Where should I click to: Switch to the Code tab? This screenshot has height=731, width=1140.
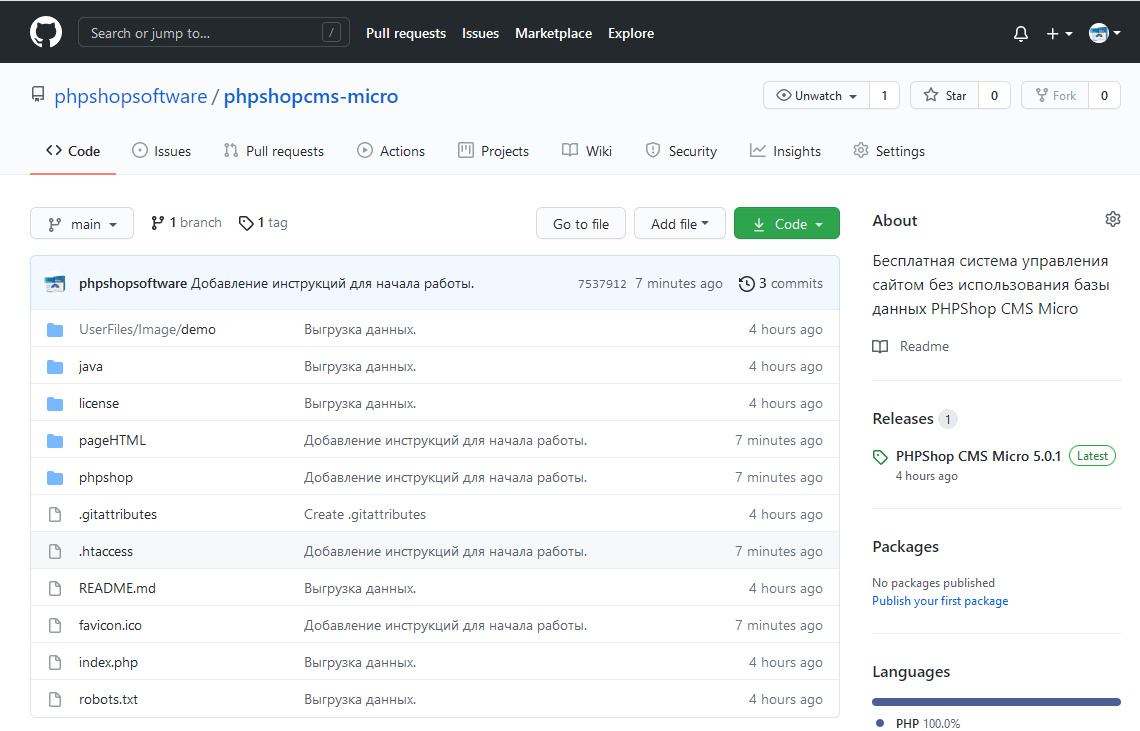pyautogui.click(x=73, y=151)
